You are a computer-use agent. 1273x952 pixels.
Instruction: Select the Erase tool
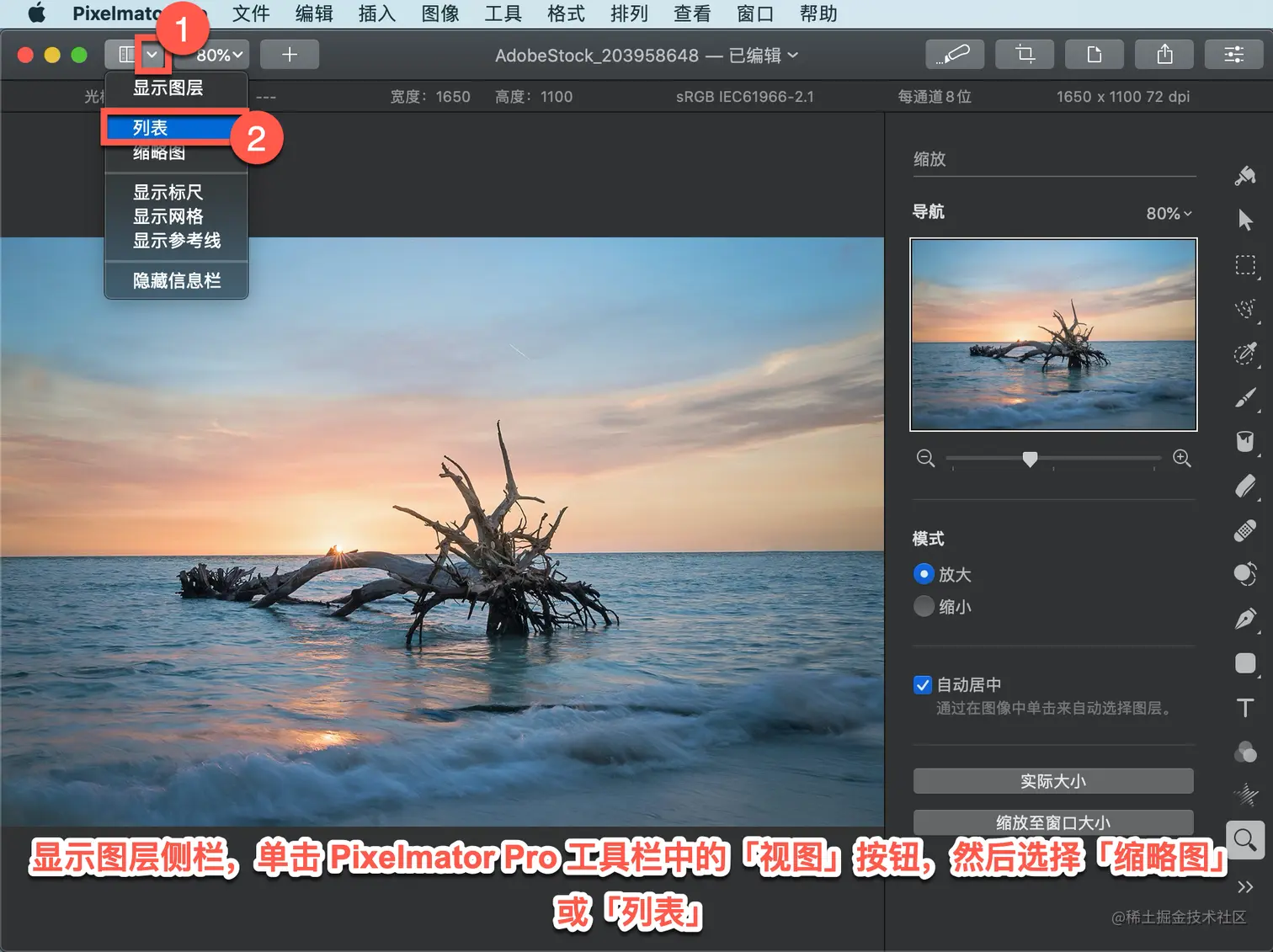click(x=1245, y=487)
